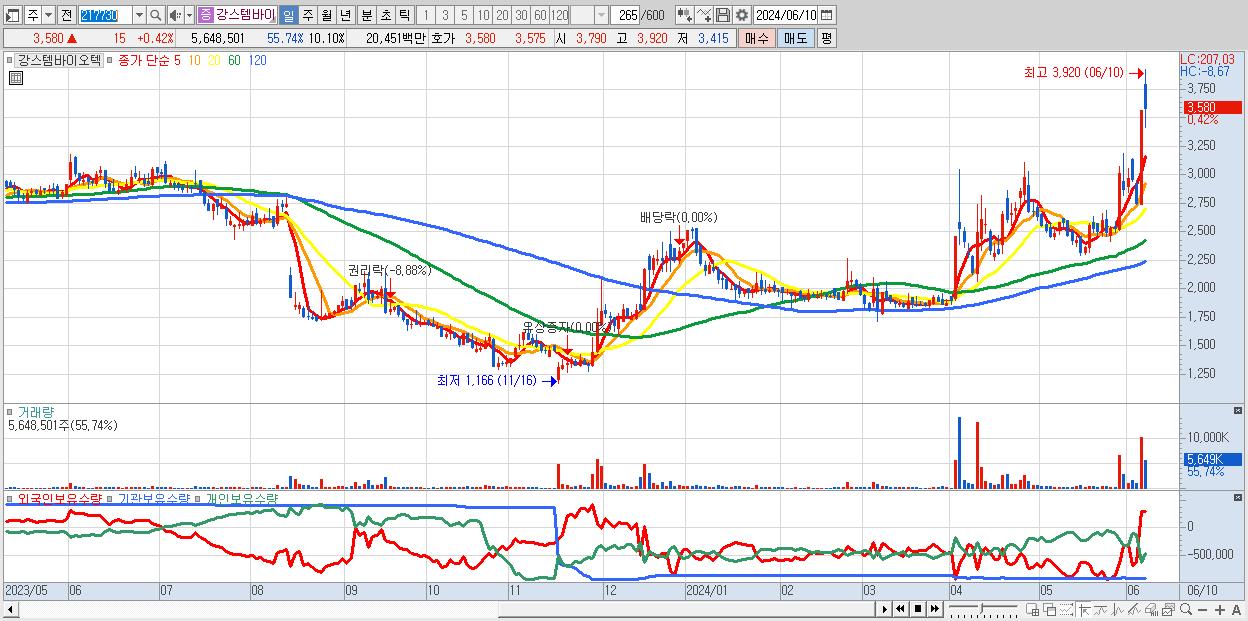Click the candle count field showing 265
This screenshot has width=1248, height=621.
625,15
